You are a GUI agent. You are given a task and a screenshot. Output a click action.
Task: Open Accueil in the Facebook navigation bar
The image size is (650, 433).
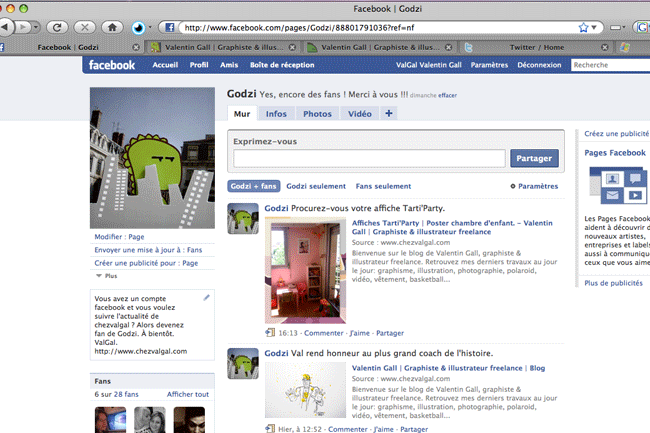tap(165, 65)
